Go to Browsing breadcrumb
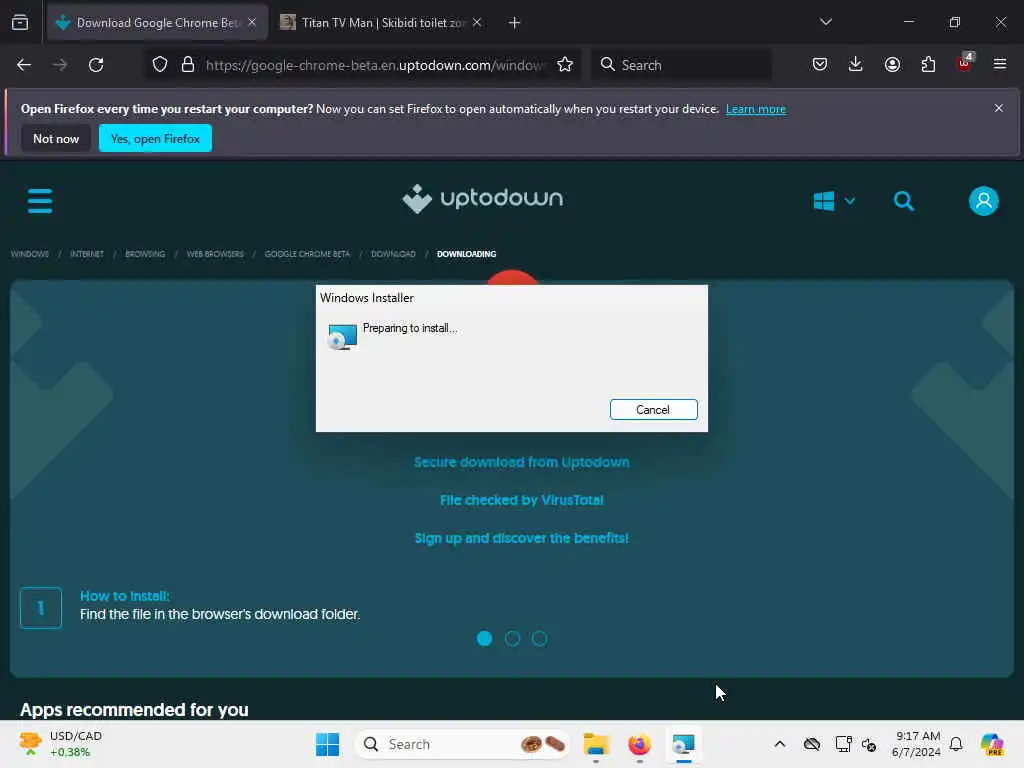The image size is (1024, 768). (x=145, y=254)
